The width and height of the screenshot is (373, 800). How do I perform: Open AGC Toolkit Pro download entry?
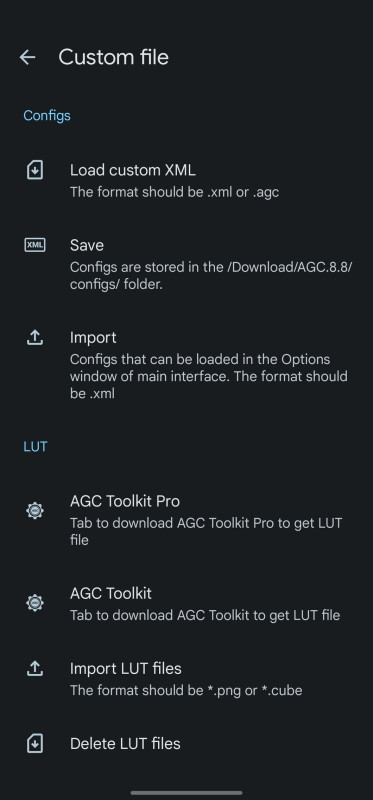186,520
